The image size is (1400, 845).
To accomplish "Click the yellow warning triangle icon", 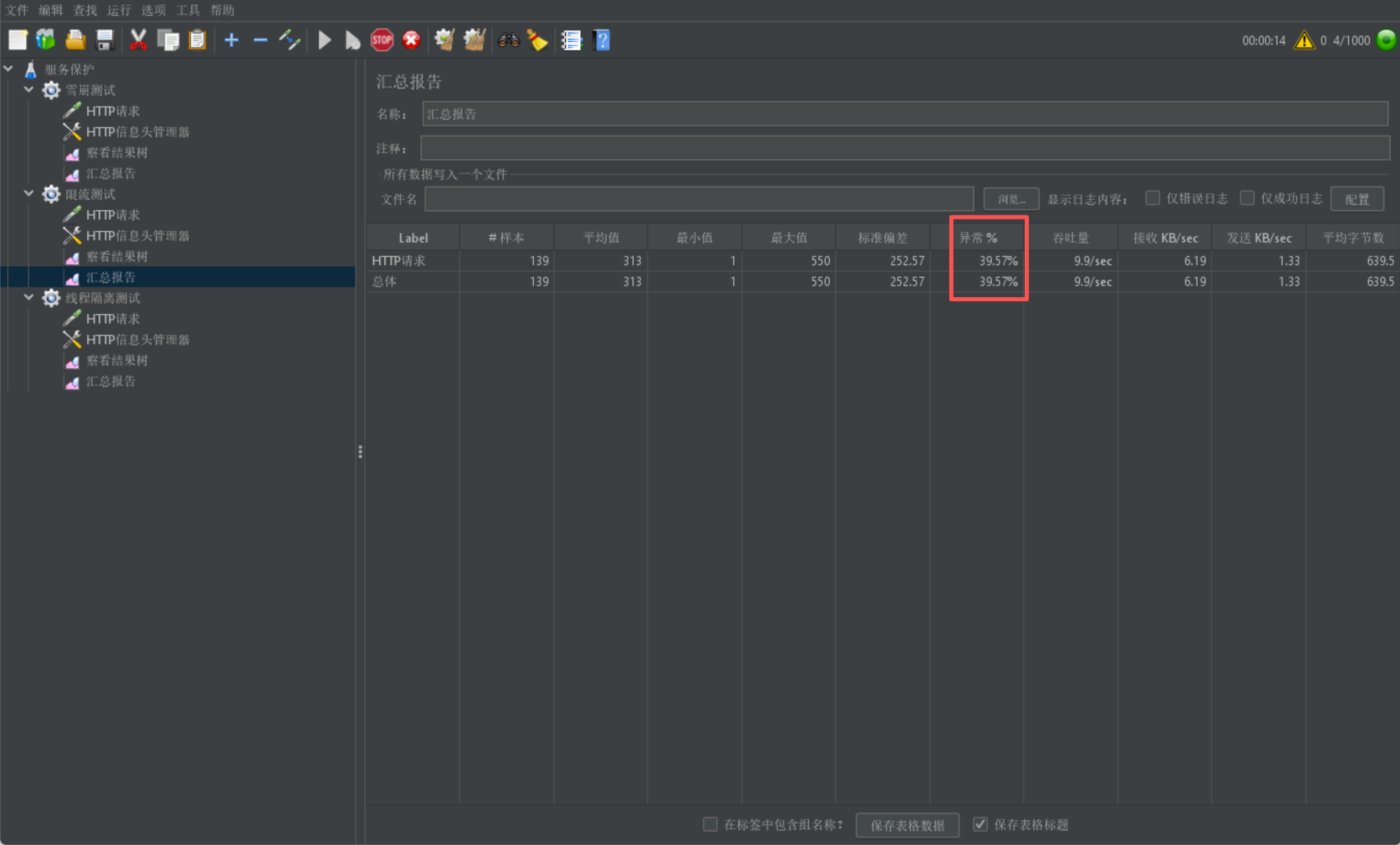I will click(x=1304, y=40).
